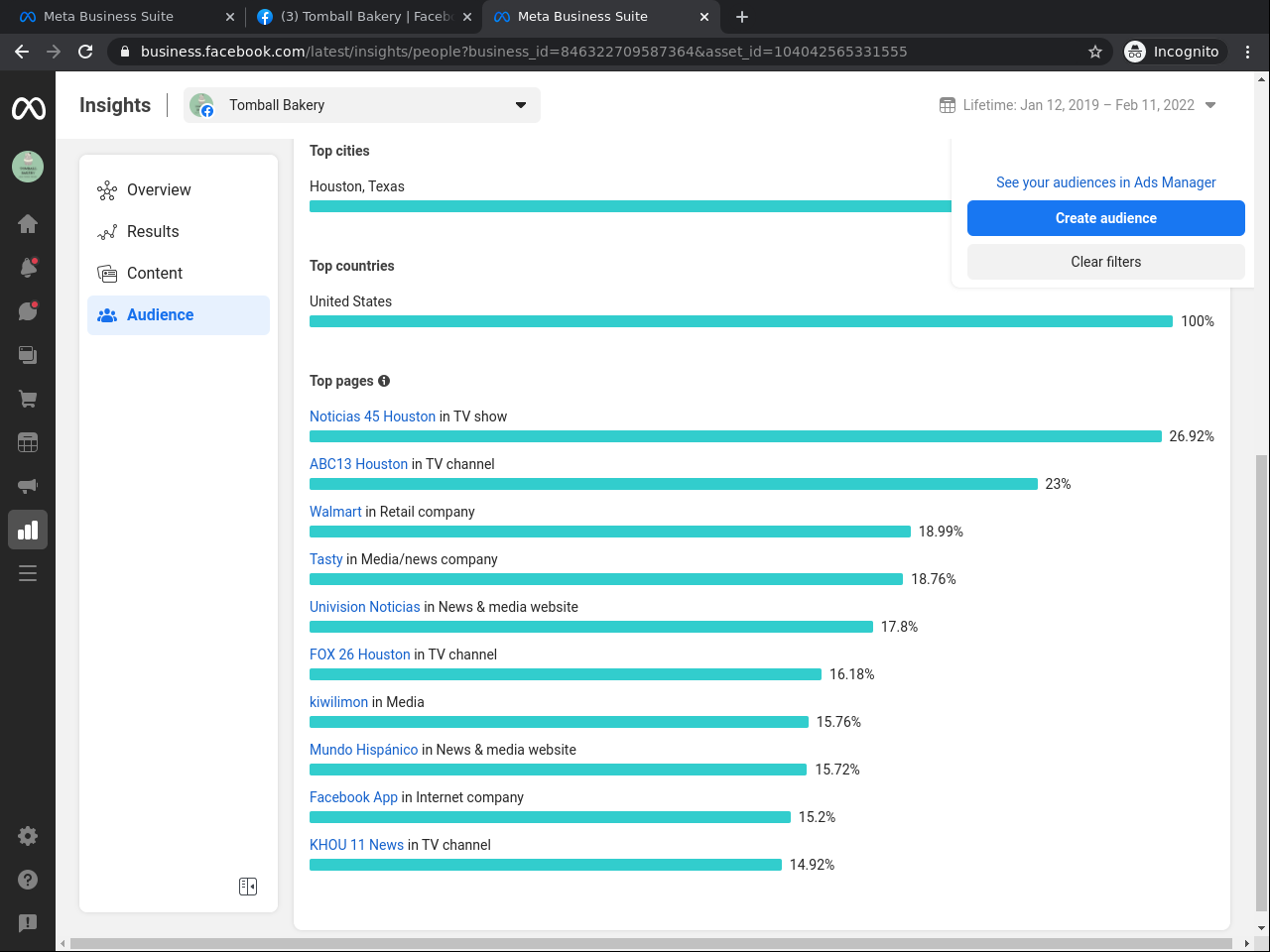Open the ABC13 Houston page link
This screenshot has height=952, width=1270.
[x=358, y=464]
